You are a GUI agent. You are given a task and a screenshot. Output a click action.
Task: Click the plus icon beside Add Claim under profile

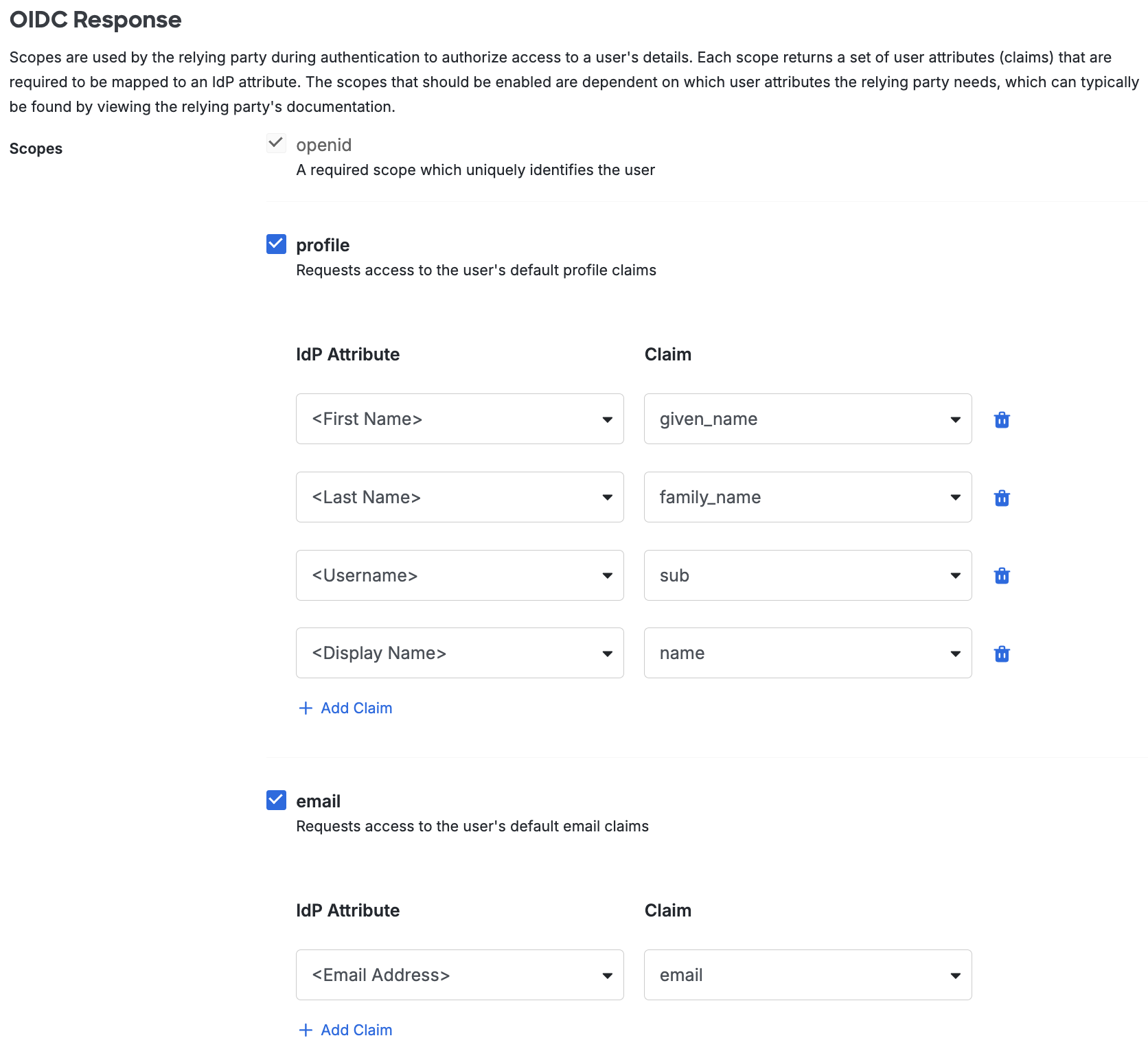[305, 708]
